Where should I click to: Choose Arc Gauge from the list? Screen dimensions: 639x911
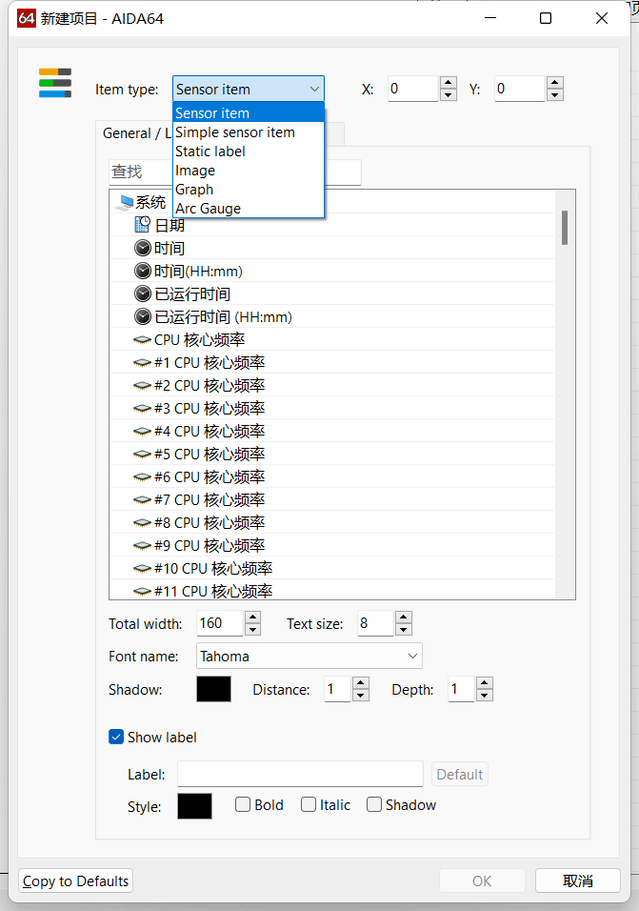tap(248, 208)
